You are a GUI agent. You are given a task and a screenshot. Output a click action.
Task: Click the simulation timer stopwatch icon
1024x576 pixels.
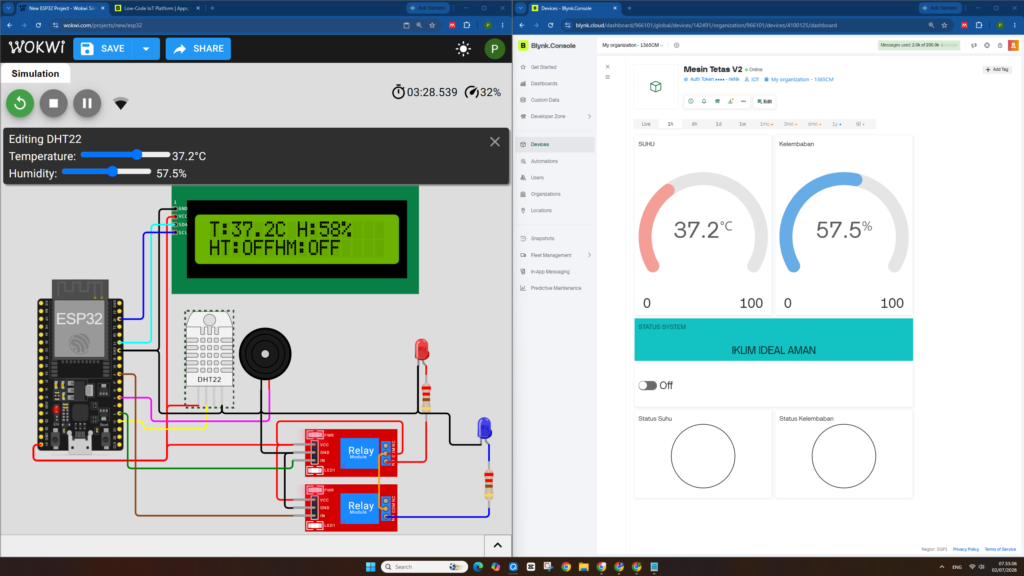tap(398, 92)
